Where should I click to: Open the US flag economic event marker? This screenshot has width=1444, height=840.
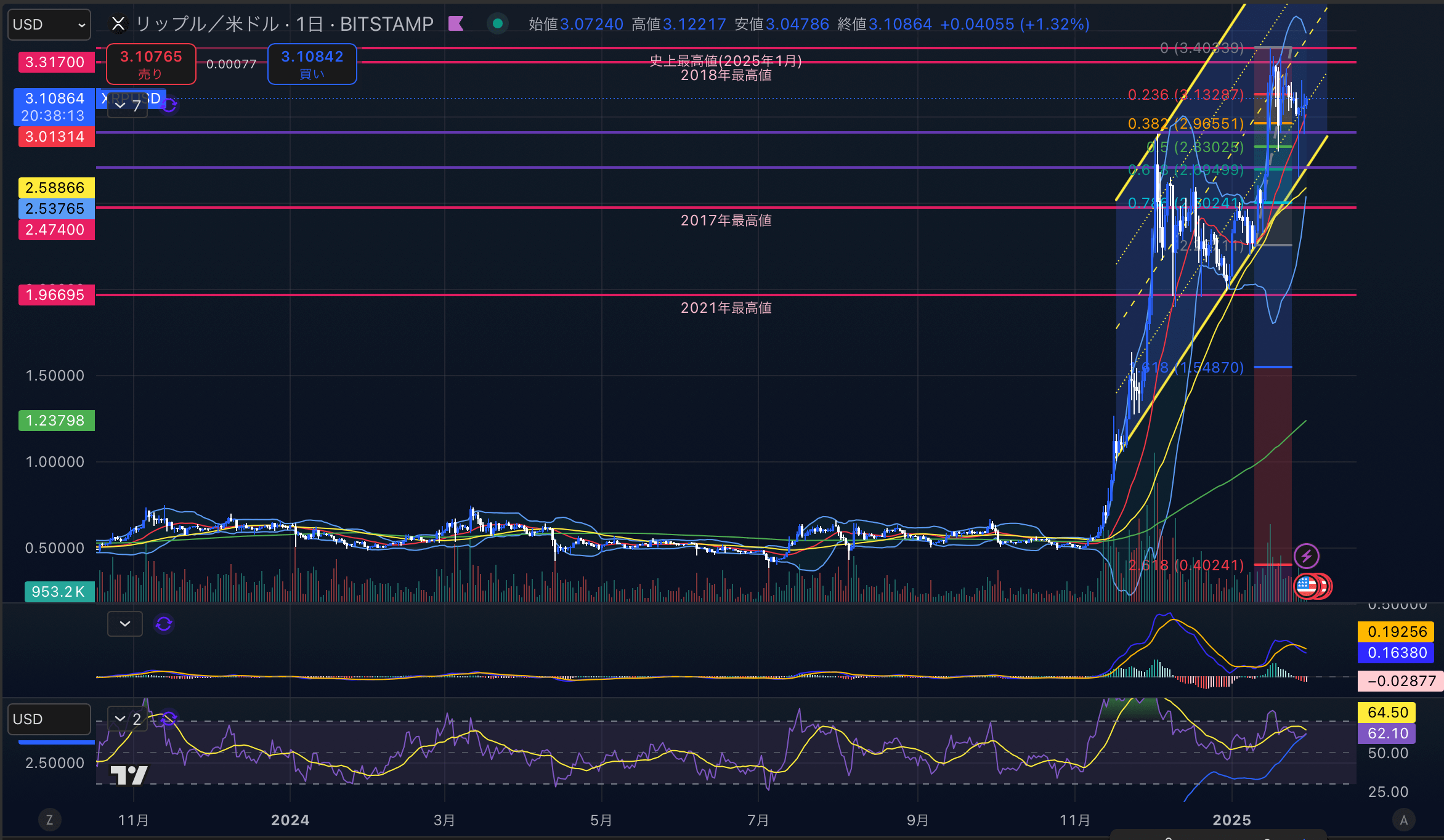pyautogui.click(x=1307, y=586)
